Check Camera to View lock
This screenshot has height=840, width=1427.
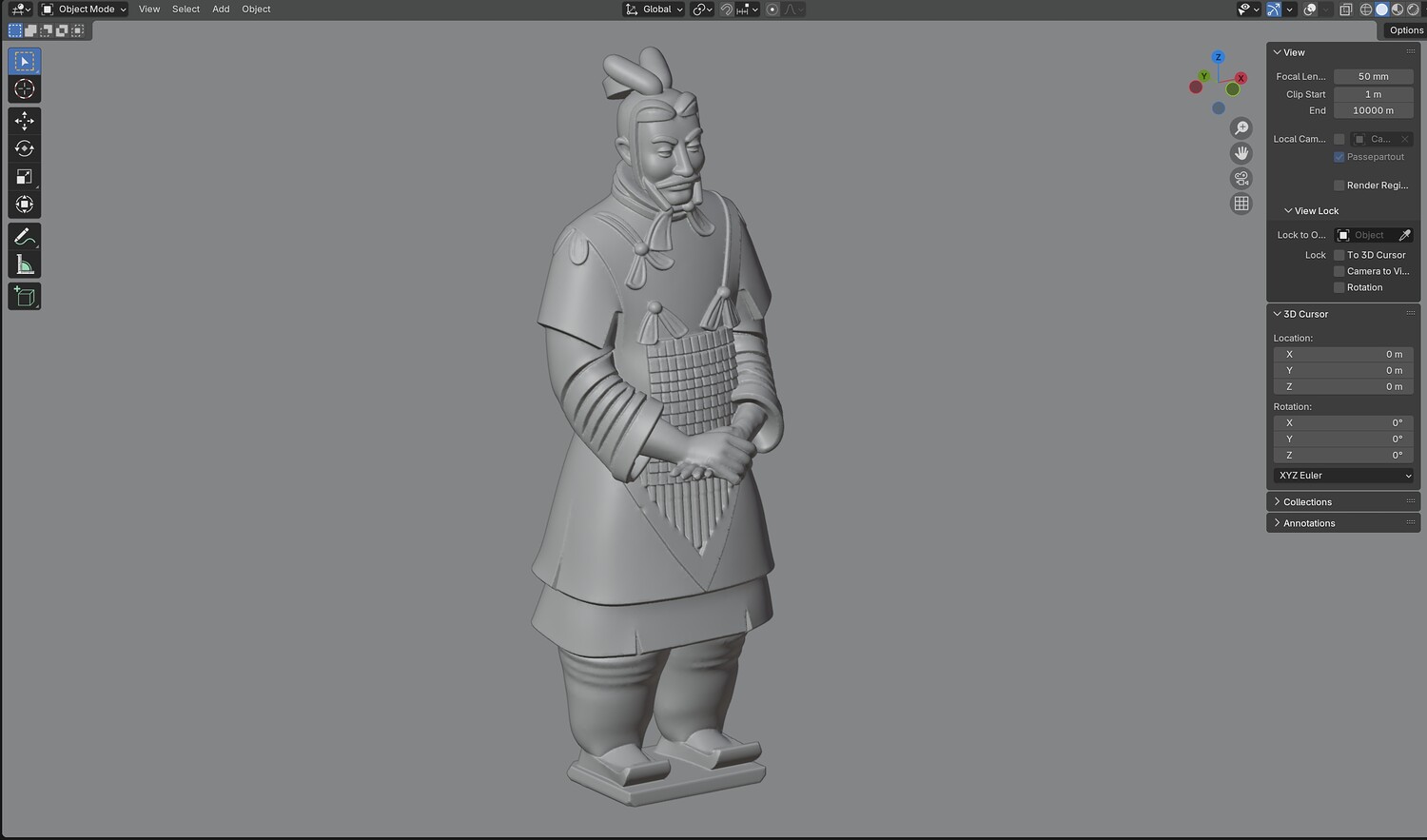pos(1339,271)
